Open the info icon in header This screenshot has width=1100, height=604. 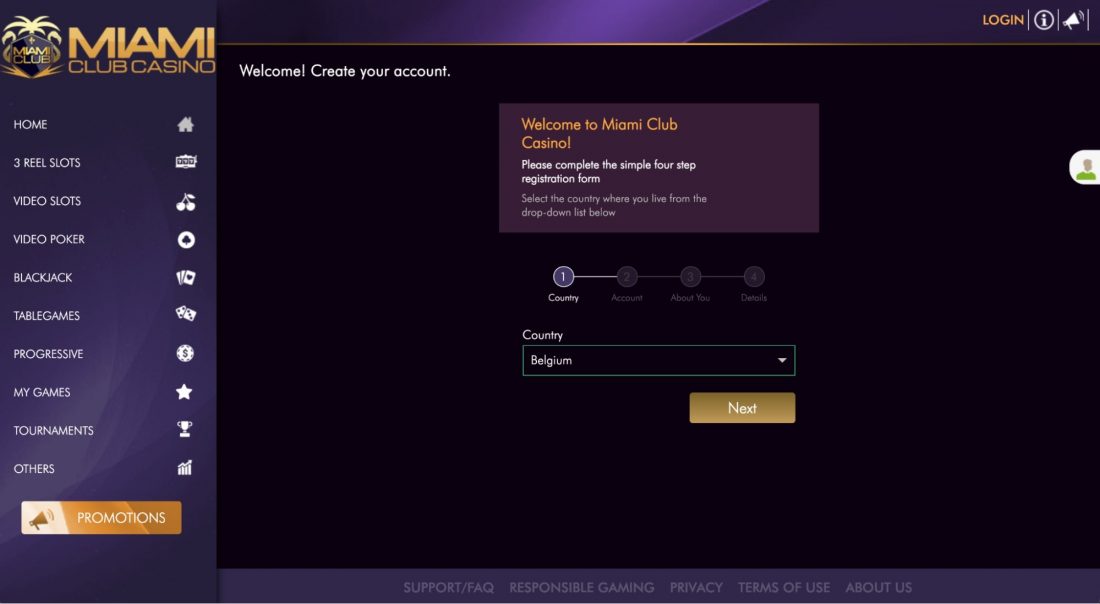pyautogui.click(x=1043, y=20)
